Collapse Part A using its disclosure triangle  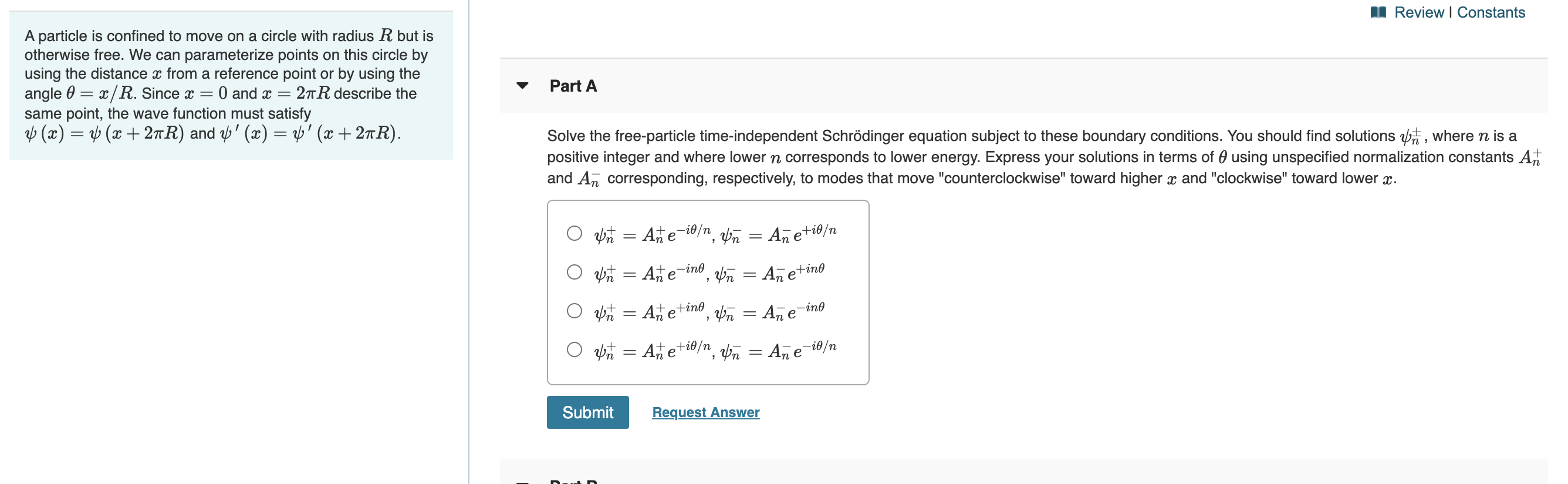[522, 86]
